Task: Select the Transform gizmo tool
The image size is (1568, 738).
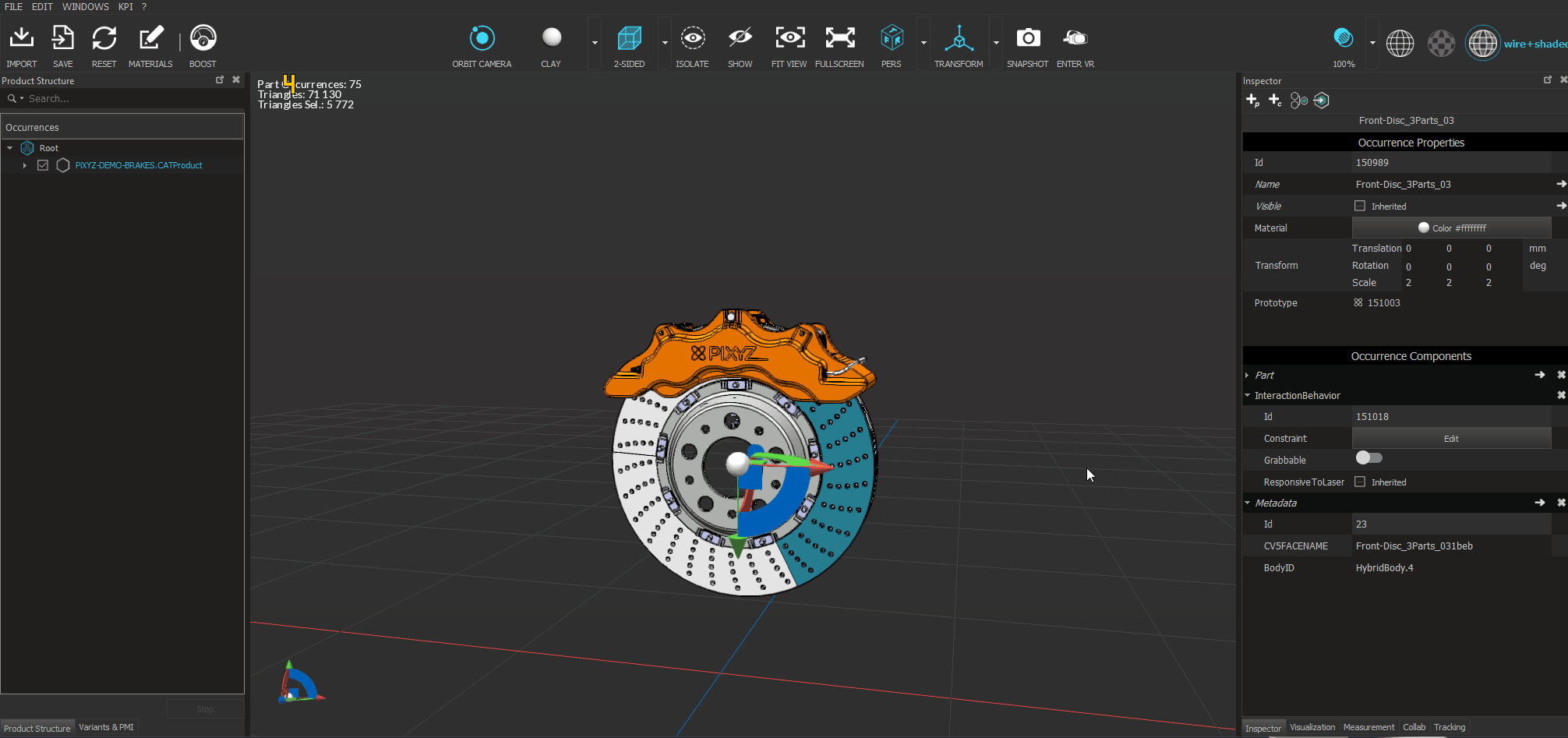Action: click(959, 37)
